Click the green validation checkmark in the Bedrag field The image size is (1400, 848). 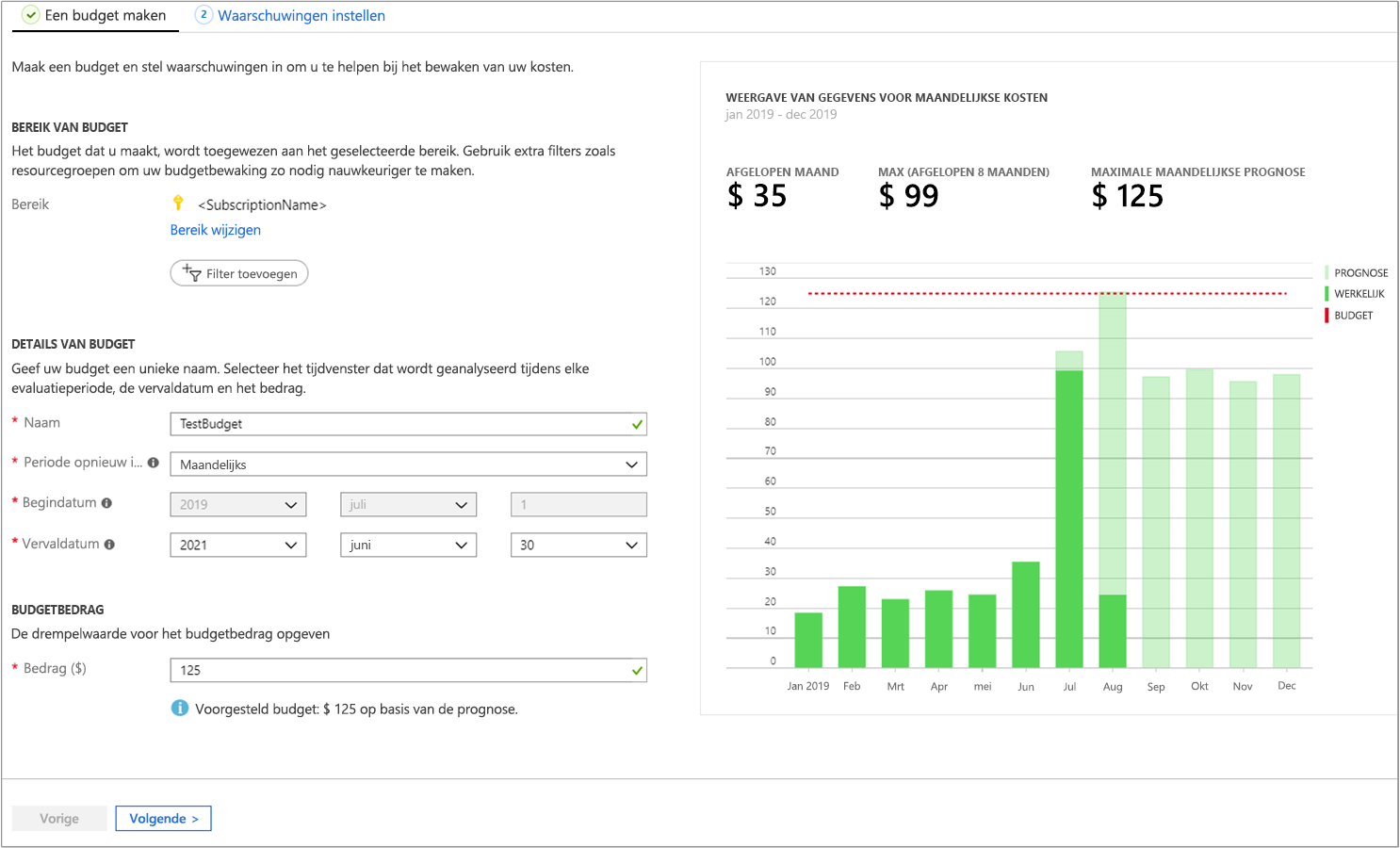[x=638, y=670]
